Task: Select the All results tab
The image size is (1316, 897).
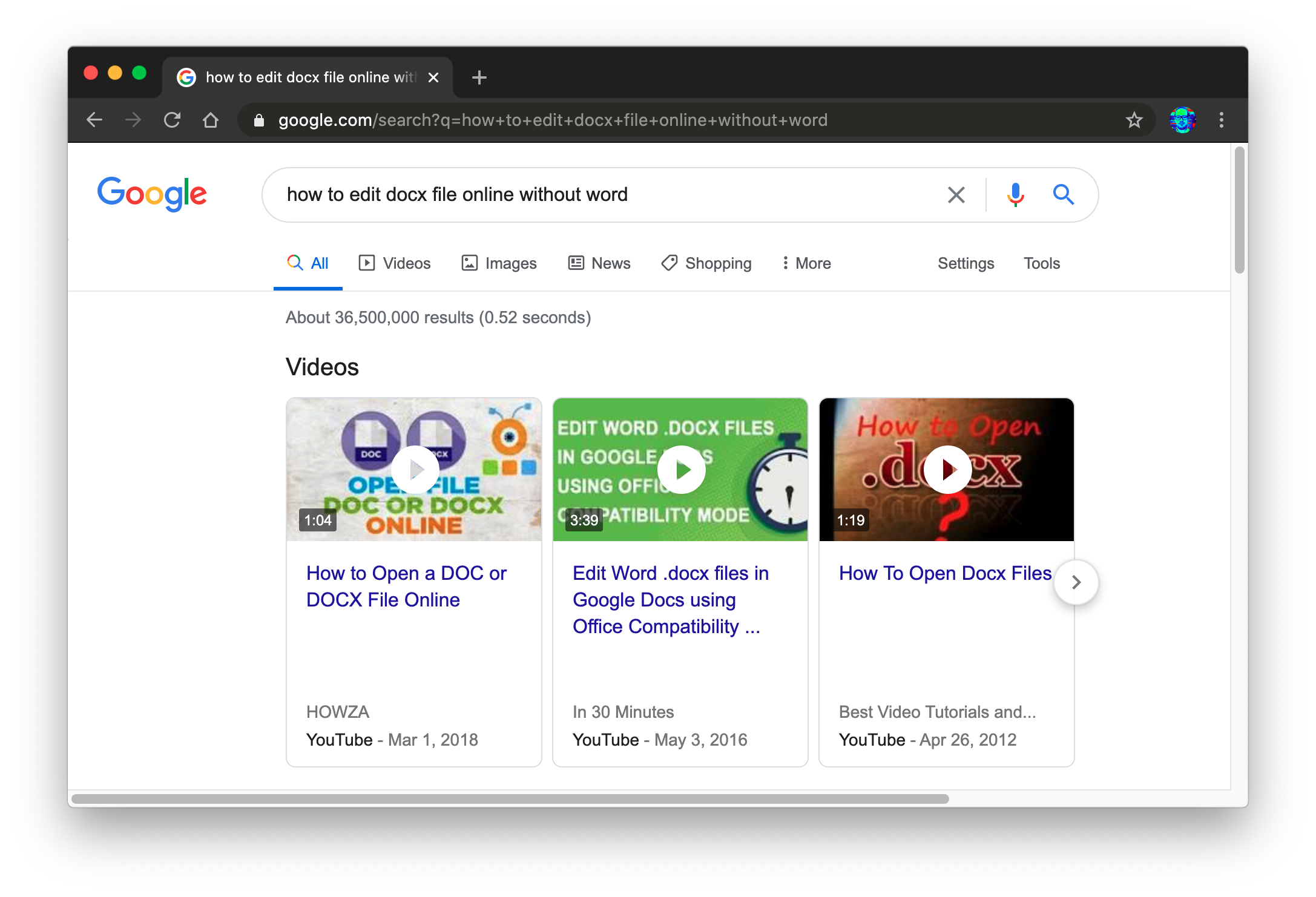Action: (x=308, y=263)
